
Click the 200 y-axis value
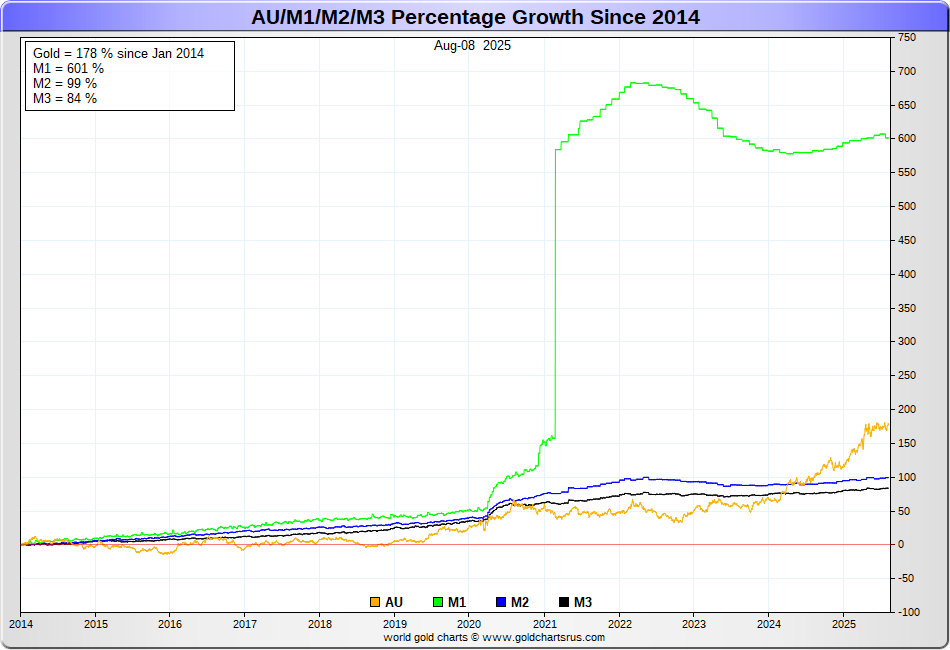click(907, 410)
